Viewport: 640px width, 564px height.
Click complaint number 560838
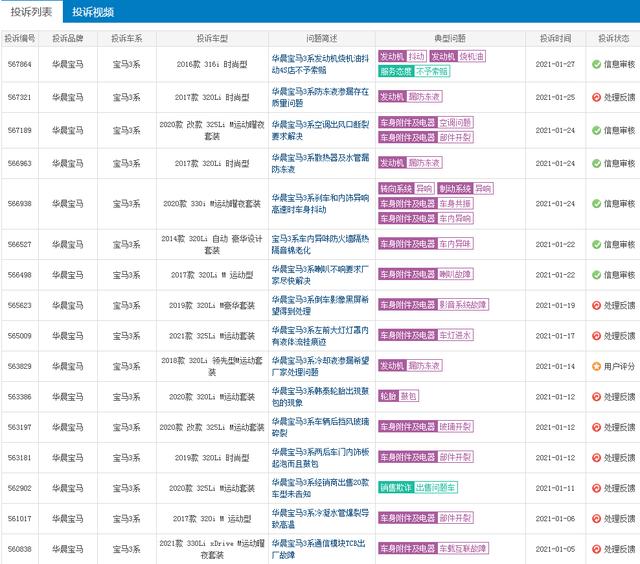point(20,549)
